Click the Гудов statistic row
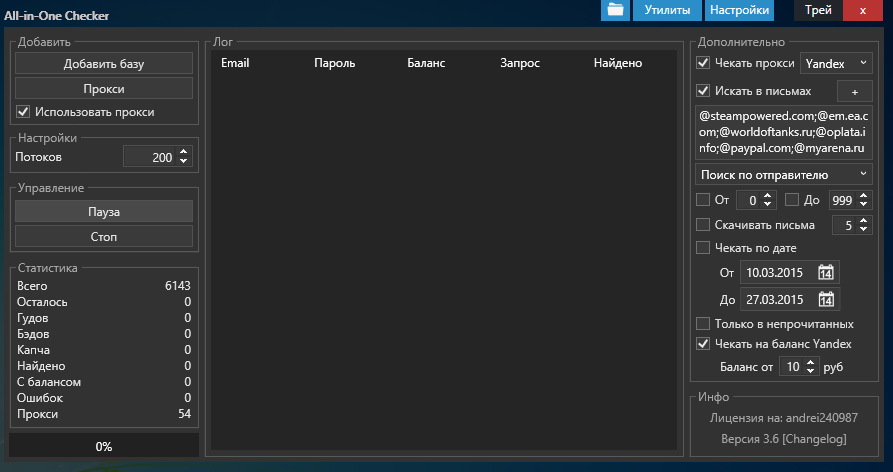 104,318
